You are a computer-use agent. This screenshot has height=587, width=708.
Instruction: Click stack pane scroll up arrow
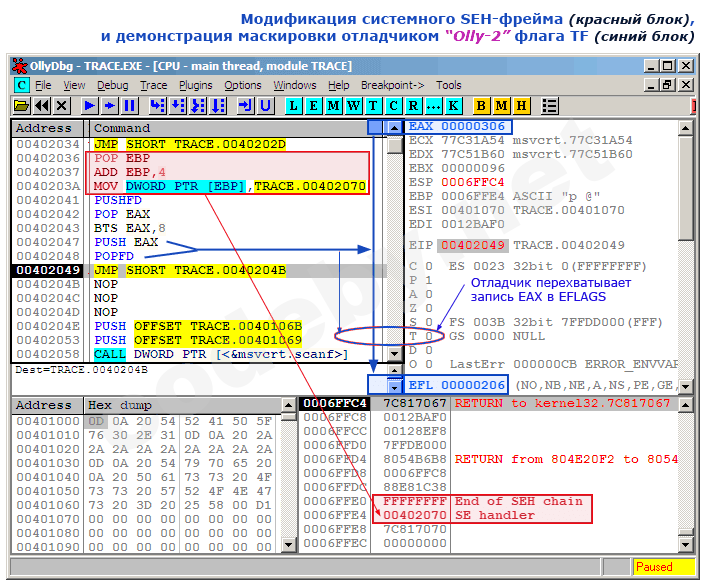point(685,405)
